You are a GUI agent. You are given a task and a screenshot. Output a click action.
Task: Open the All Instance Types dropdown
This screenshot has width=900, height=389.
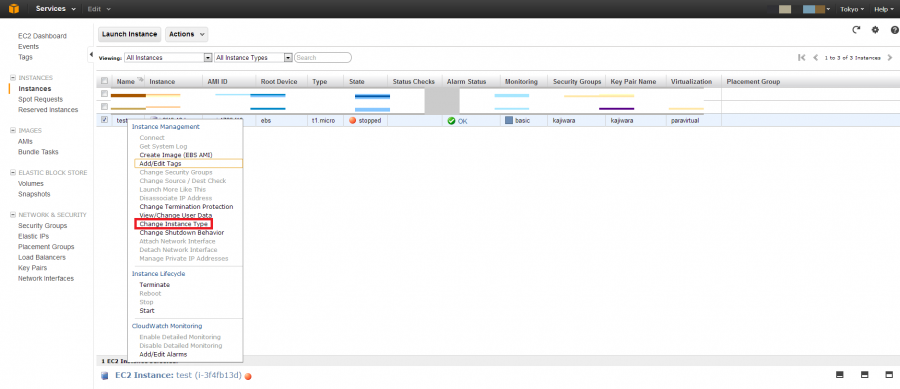(253, 57)
